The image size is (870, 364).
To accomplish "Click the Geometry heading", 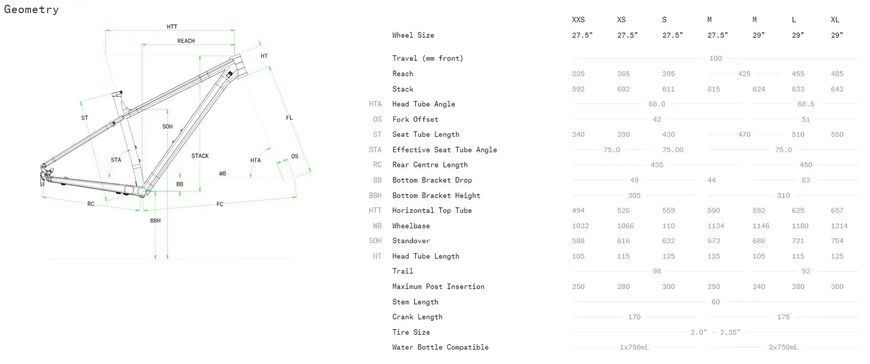I will (x=31, y=9).
